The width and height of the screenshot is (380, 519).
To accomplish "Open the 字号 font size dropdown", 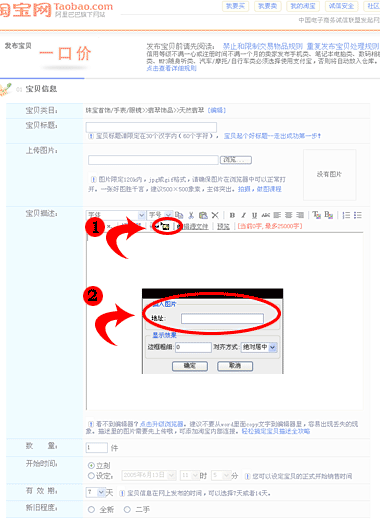I will (x=160, y=215).
